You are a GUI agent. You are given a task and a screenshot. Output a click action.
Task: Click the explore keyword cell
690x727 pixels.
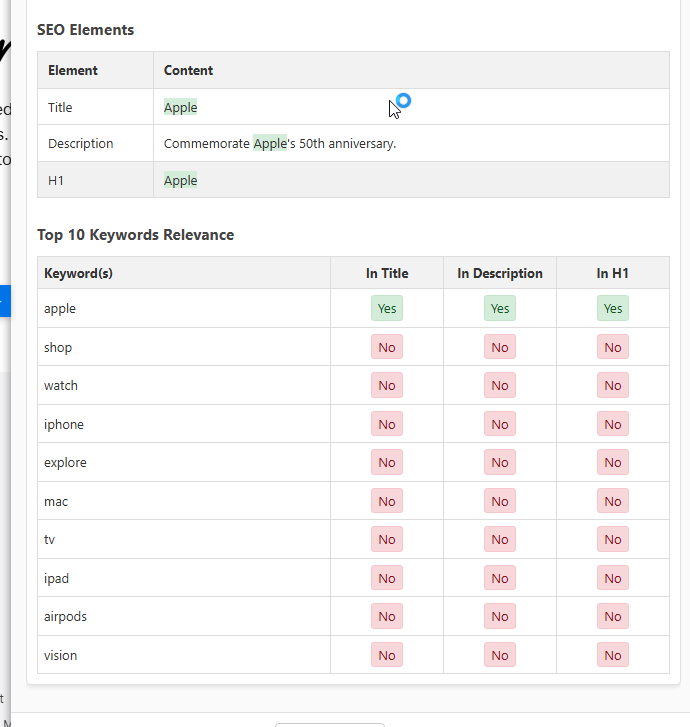point(66,463)
